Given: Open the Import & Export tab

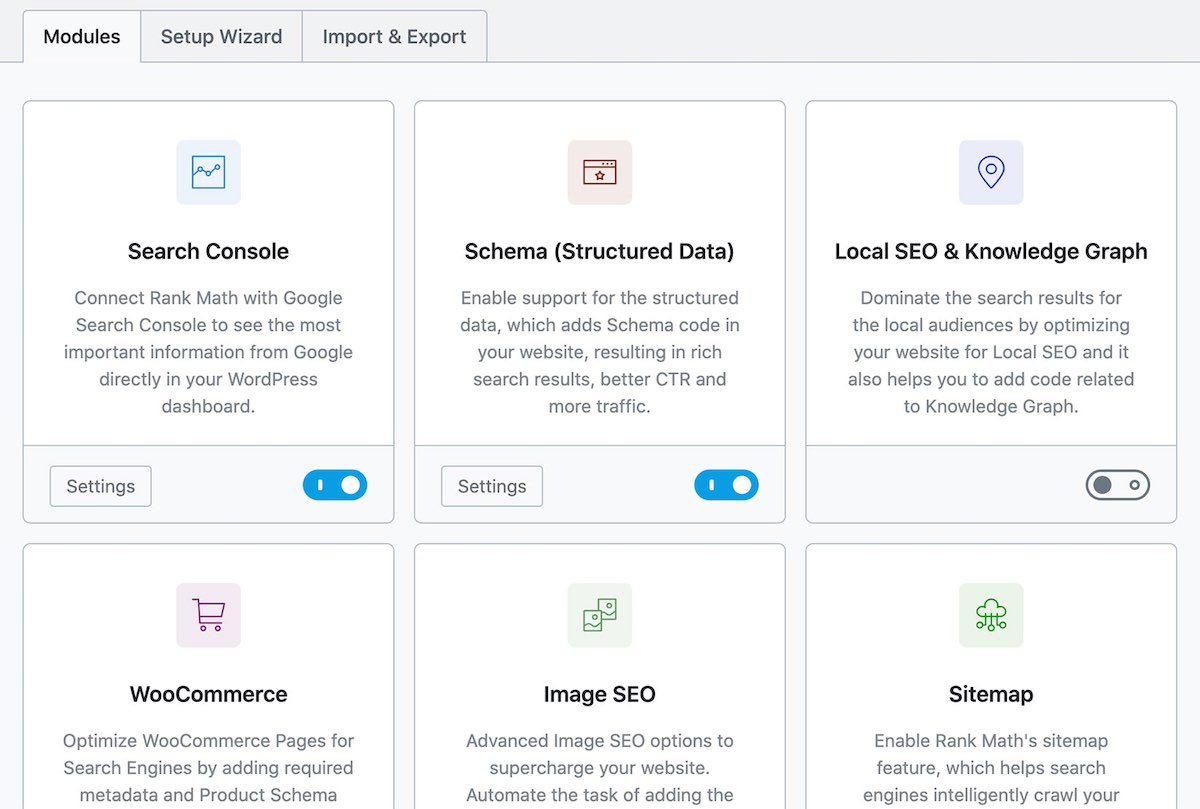Looking at the screenshot, I should [x=394, y=37].
